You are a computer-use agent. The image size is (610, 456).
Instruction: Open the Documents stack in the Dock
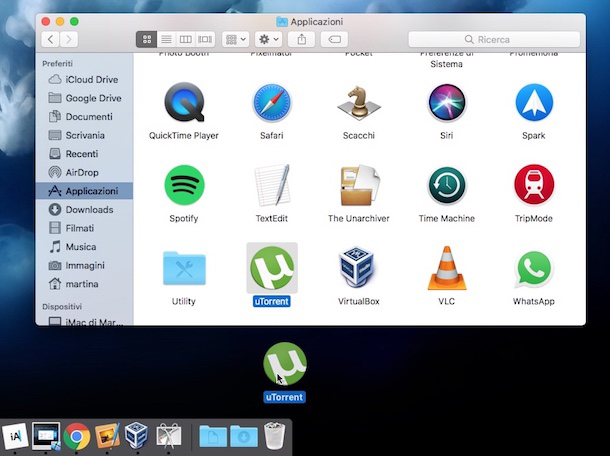pos(213,437)
